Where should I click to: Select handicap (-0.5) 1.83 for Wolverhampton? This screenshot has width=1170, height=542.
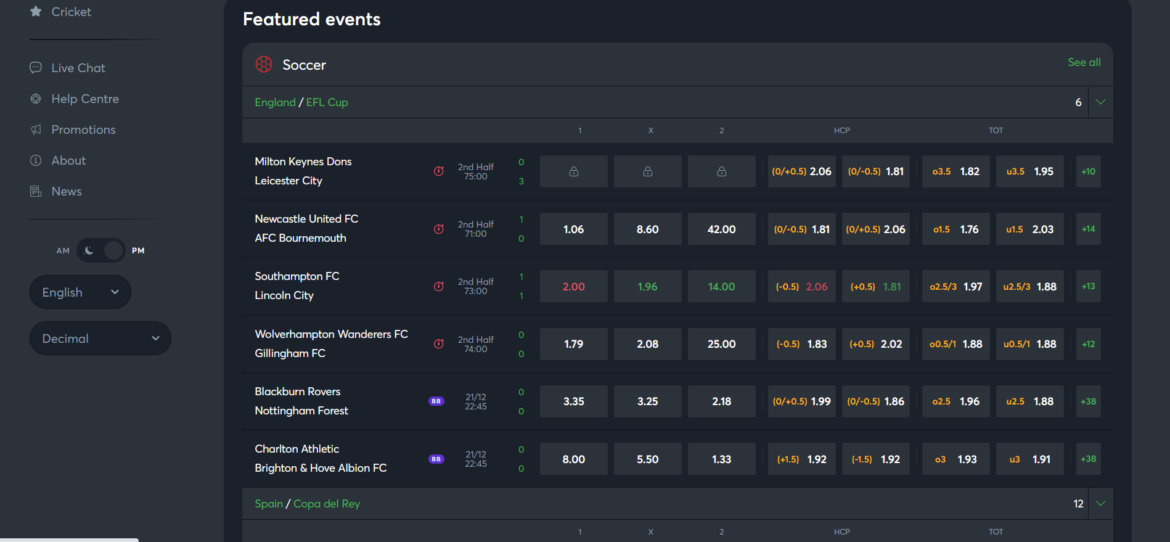pos(802,344)
